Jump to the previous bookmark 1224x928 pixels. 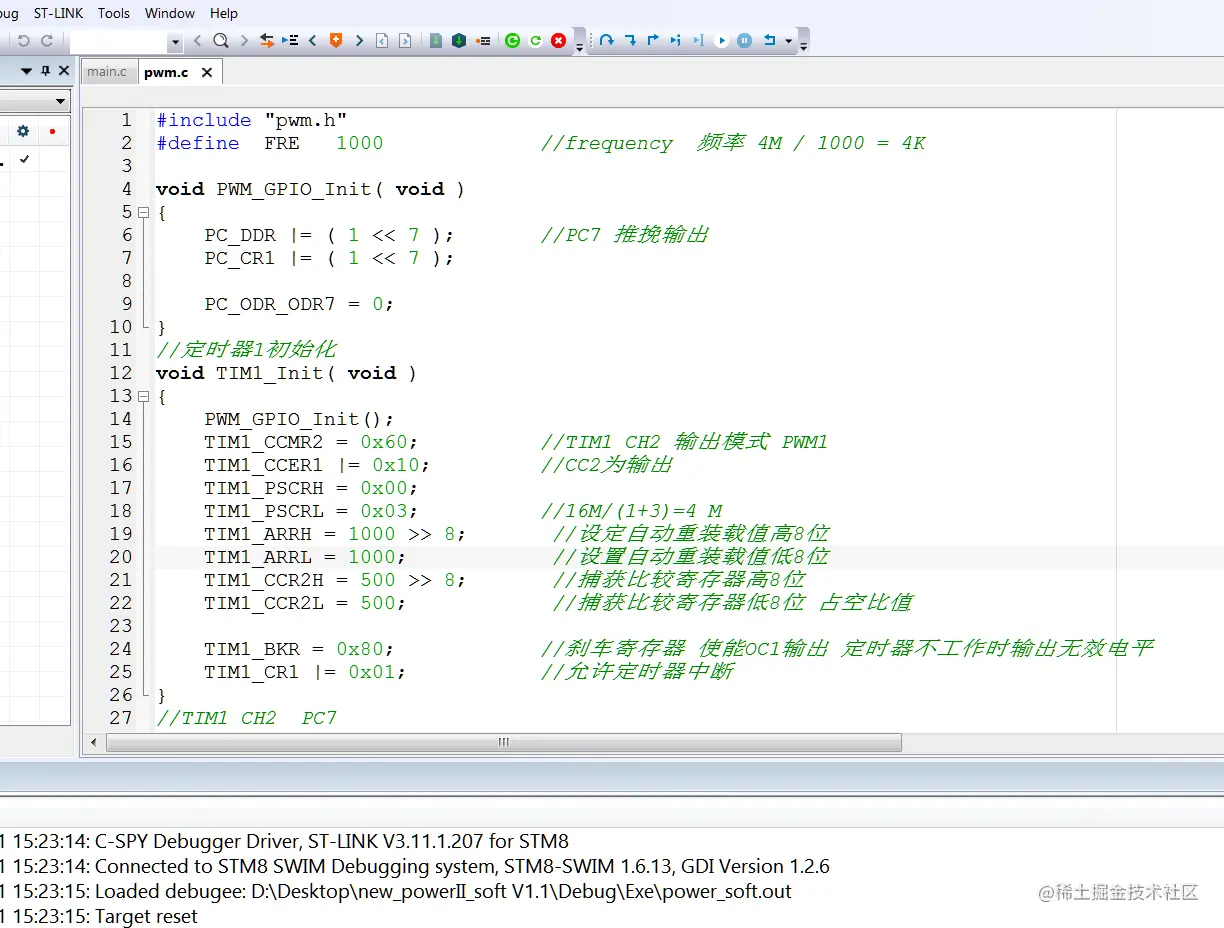[x=312, y=41]
